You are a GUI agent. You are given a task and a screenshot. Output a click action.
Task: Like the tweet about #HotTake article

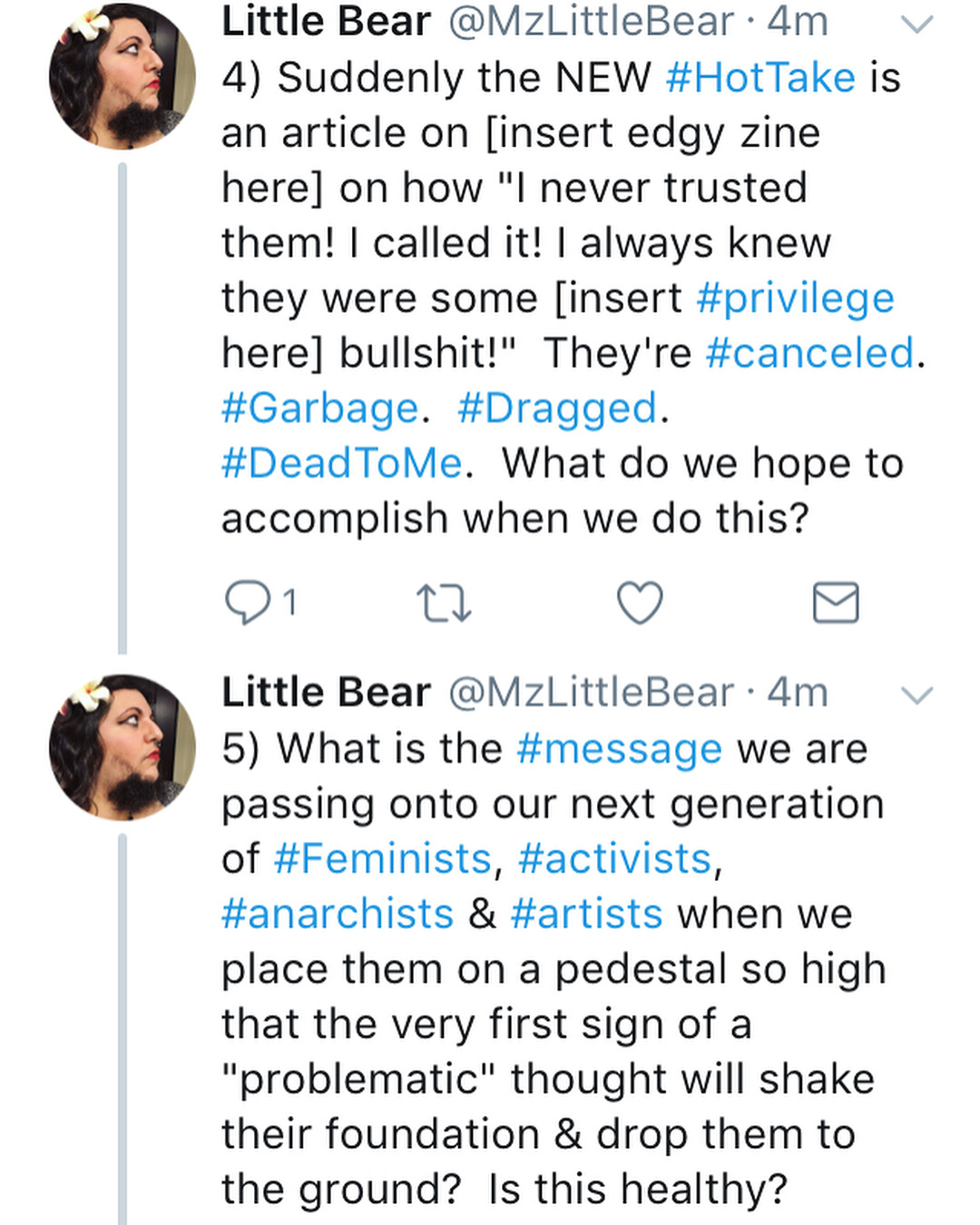pyautogui.click(x=640, y=603)
